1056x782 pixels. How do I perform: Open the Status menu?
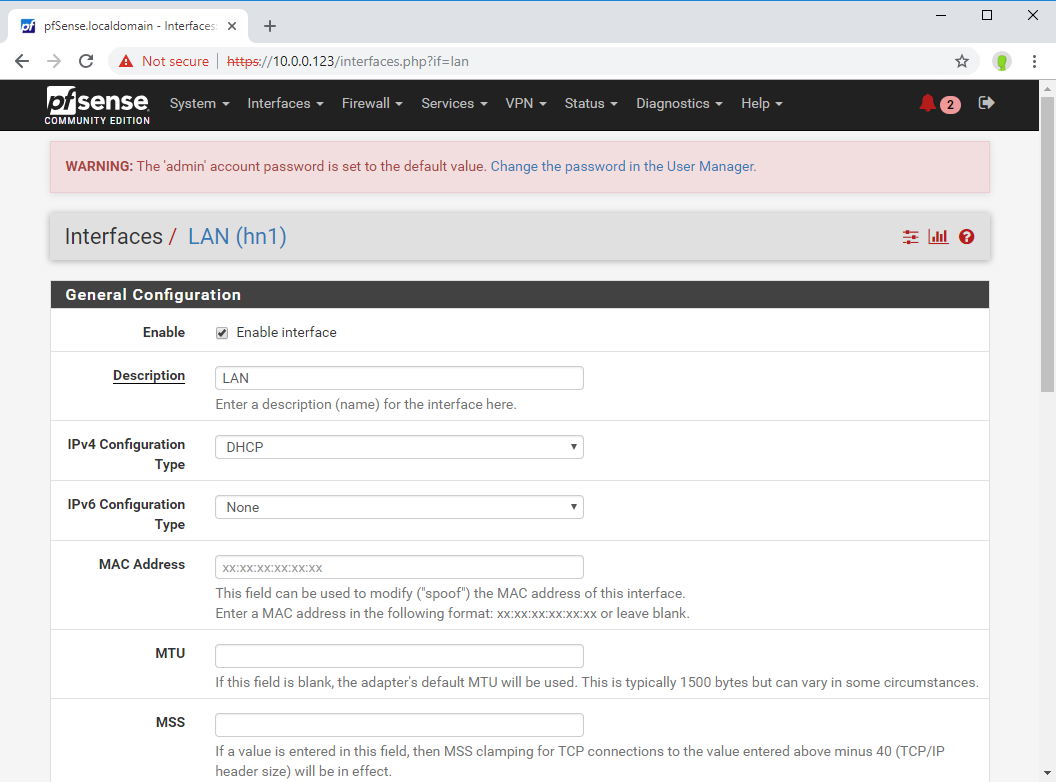[591, 104]
